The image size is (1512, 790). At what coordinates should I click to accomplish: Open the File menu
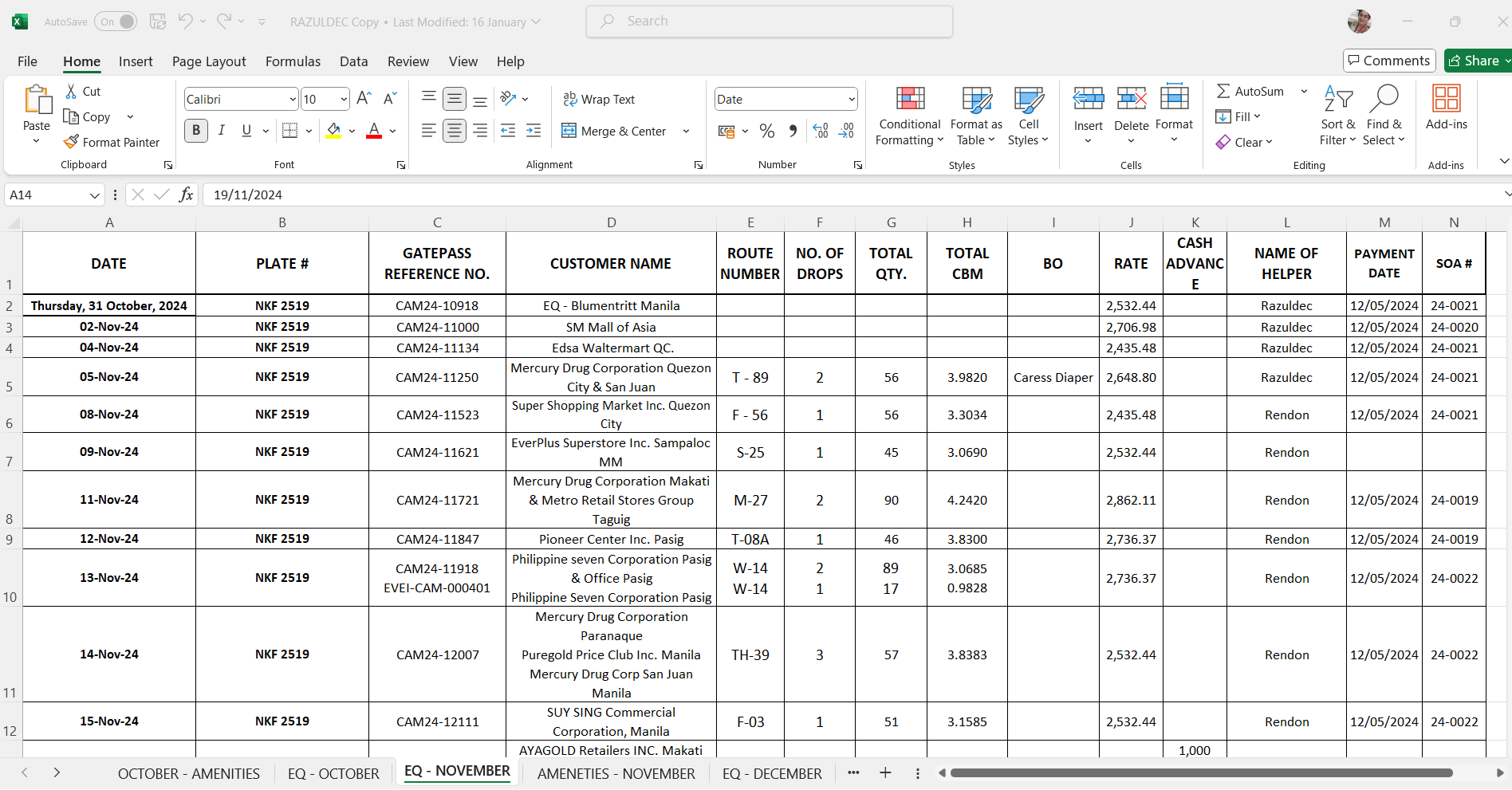coord(28,61)
